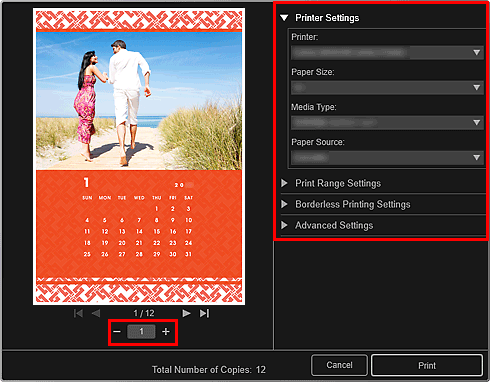Increase copies with the plus button
490x382 pixels.
166,332
